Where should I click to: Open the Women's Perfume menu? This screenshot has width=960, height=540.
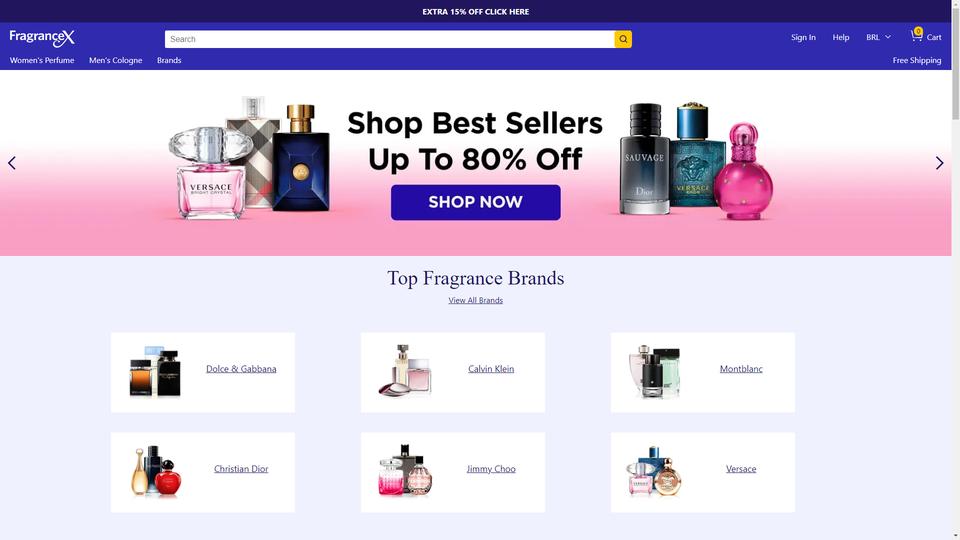coord(42,60)
